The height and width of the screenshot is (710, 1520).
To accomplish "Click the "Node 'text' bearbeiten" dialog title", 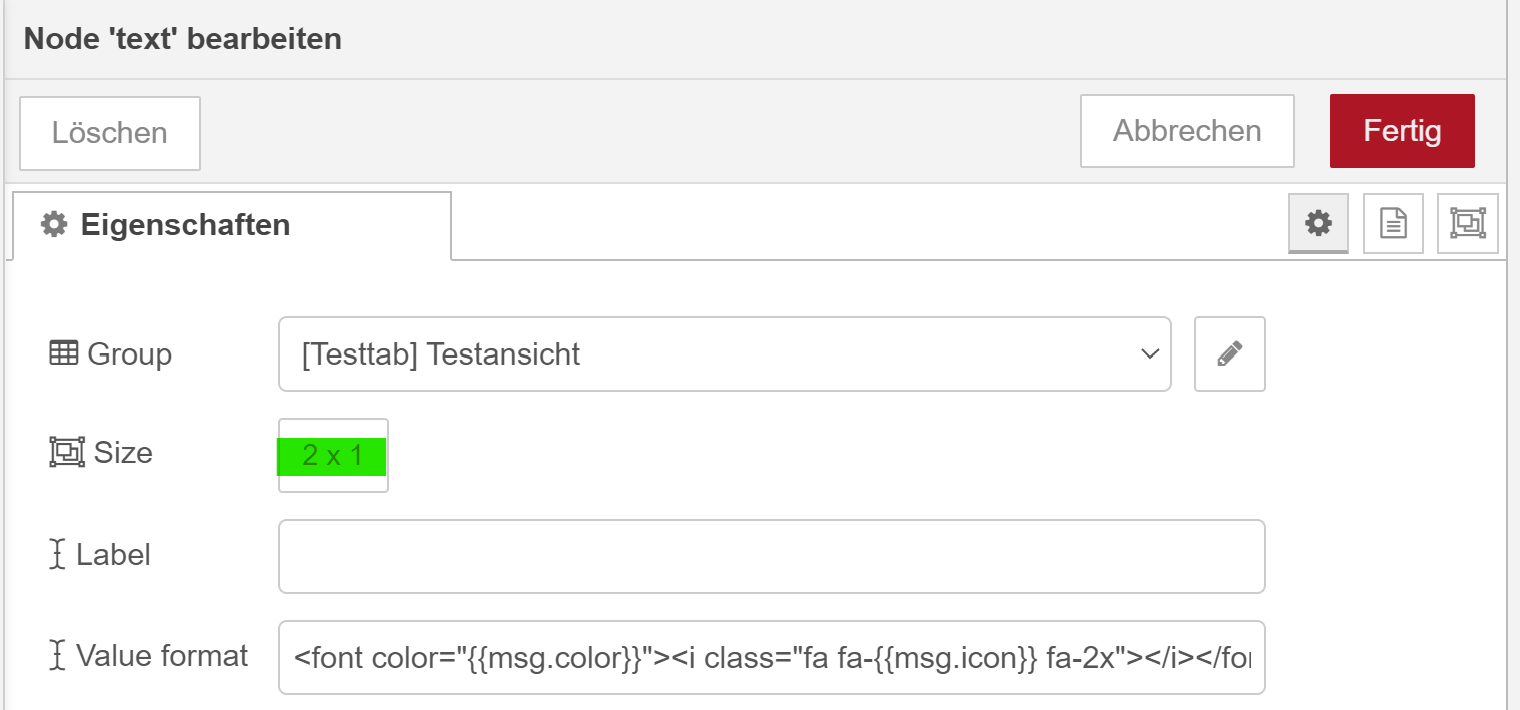I will pyautogui.click(x=183, y=39).
